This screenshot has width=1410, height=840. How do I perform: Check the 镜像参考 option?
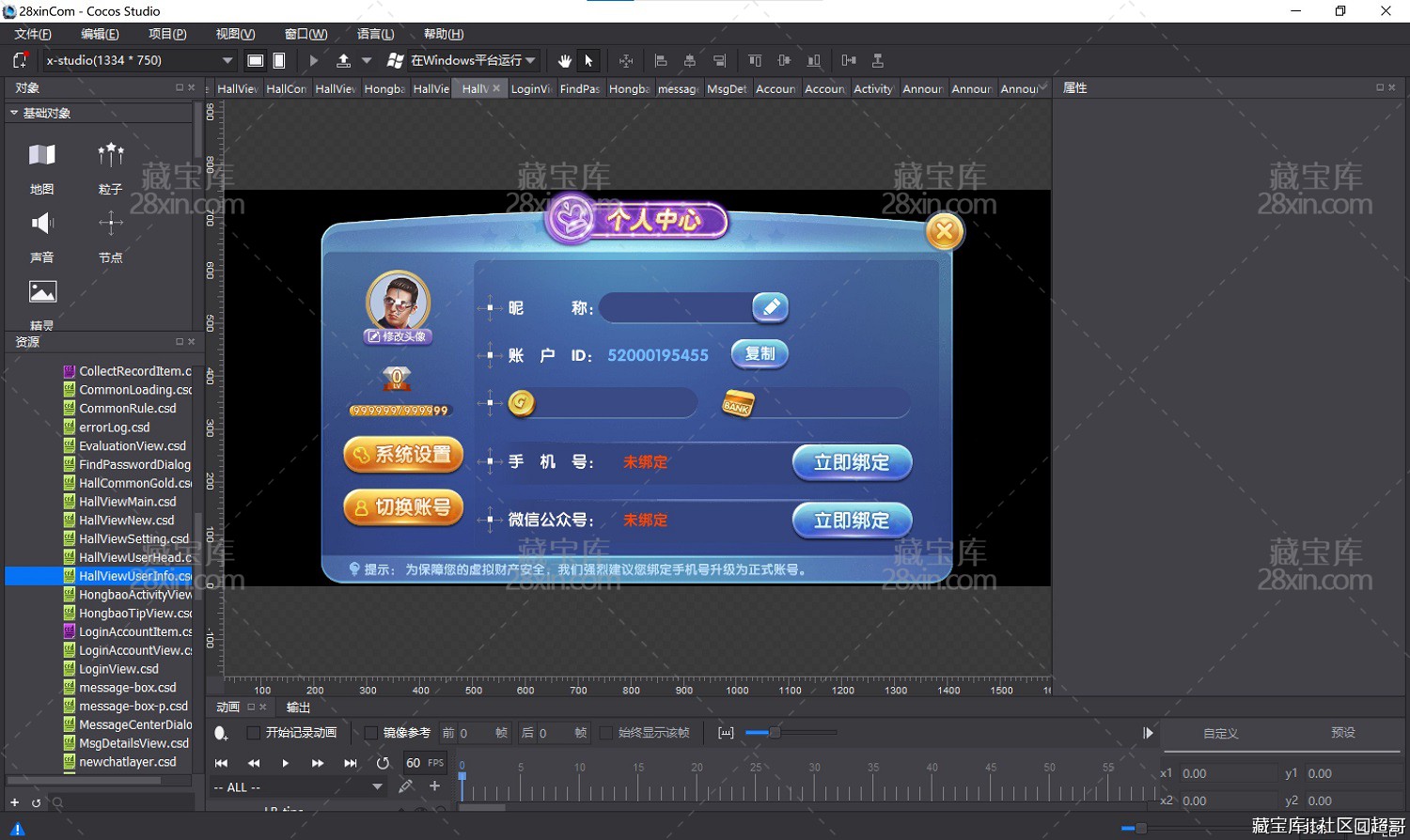[371, 733]
